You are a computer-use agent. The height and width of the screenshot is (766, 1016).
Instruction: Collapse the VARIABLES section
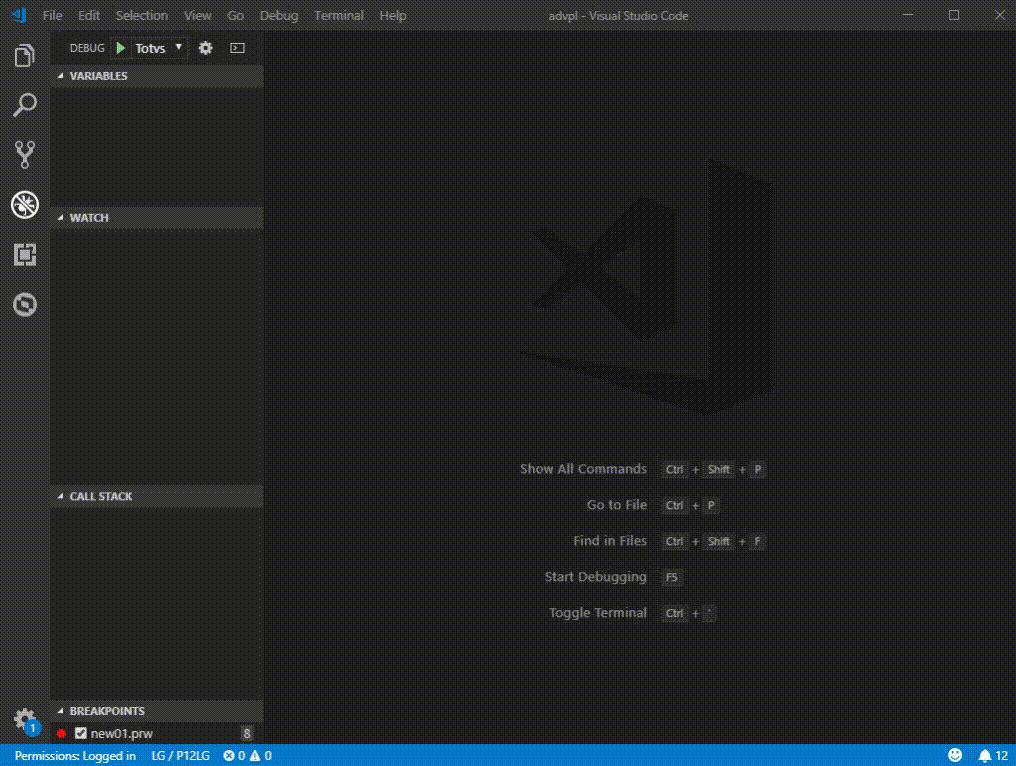(157, 76)
